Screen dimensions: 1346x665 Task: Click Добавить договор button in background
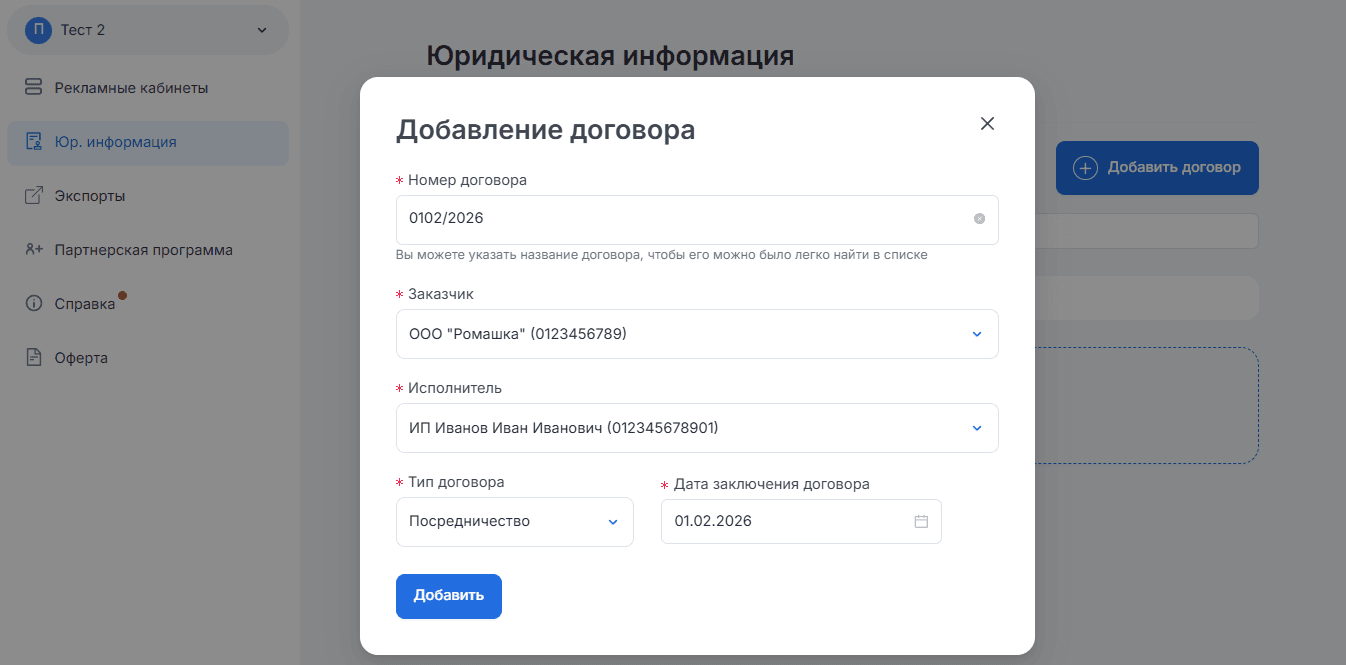point(1157,168)
